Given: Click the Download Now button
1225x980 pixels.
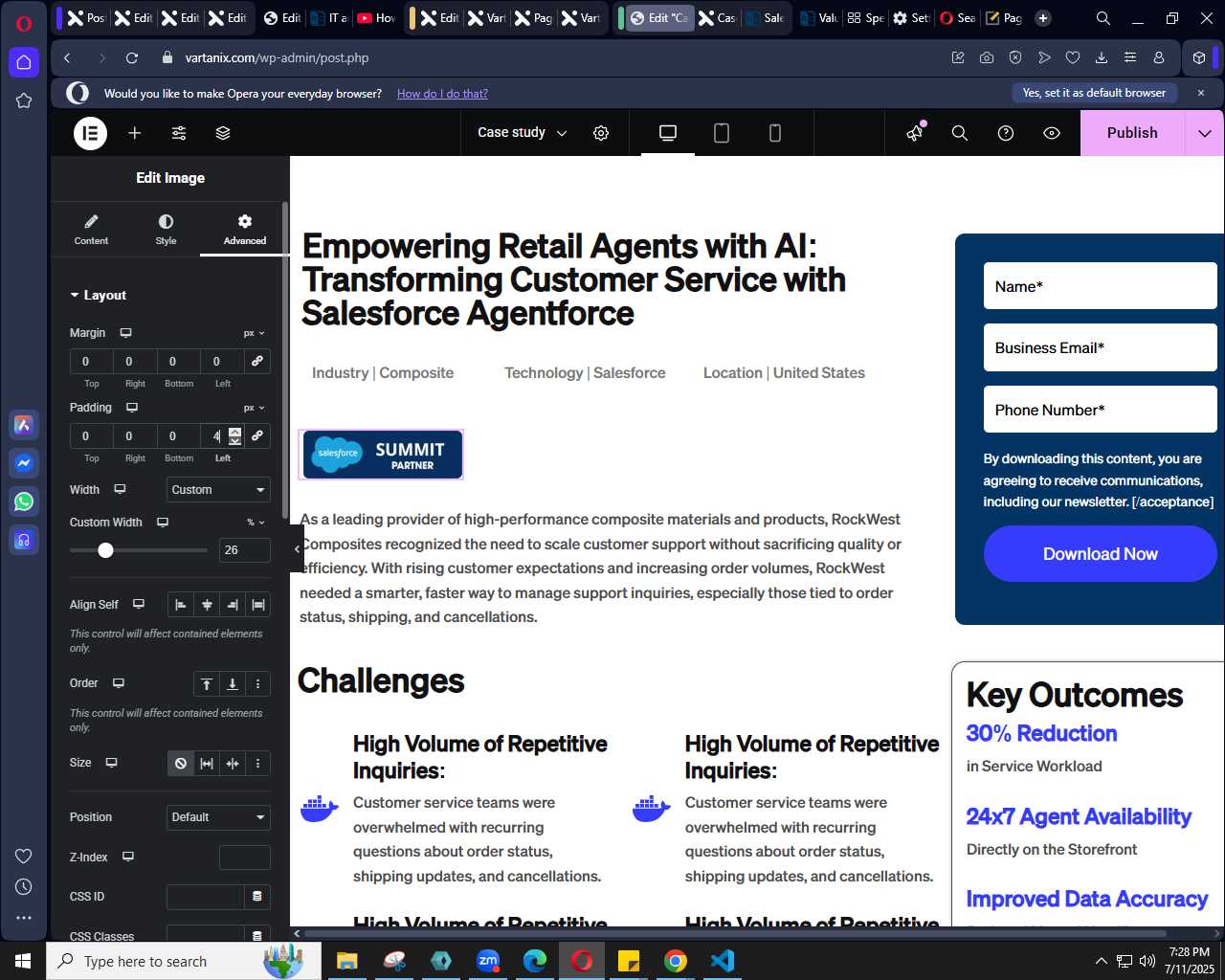Looking at the screenshot, I should click(x=1101, y=554).
